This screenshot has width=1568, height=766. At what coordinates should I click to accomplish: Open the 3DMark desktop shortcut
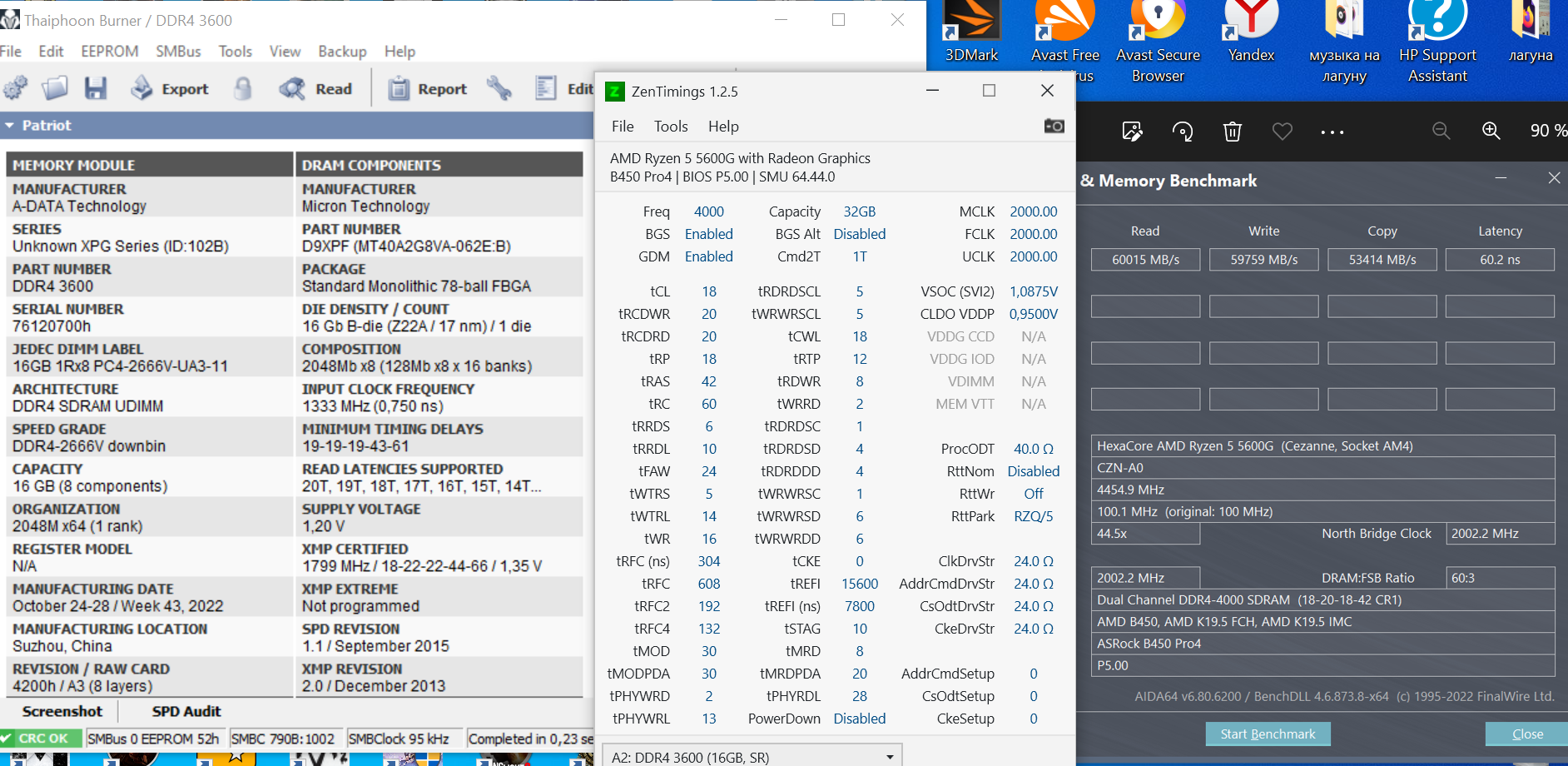point(971,33)
